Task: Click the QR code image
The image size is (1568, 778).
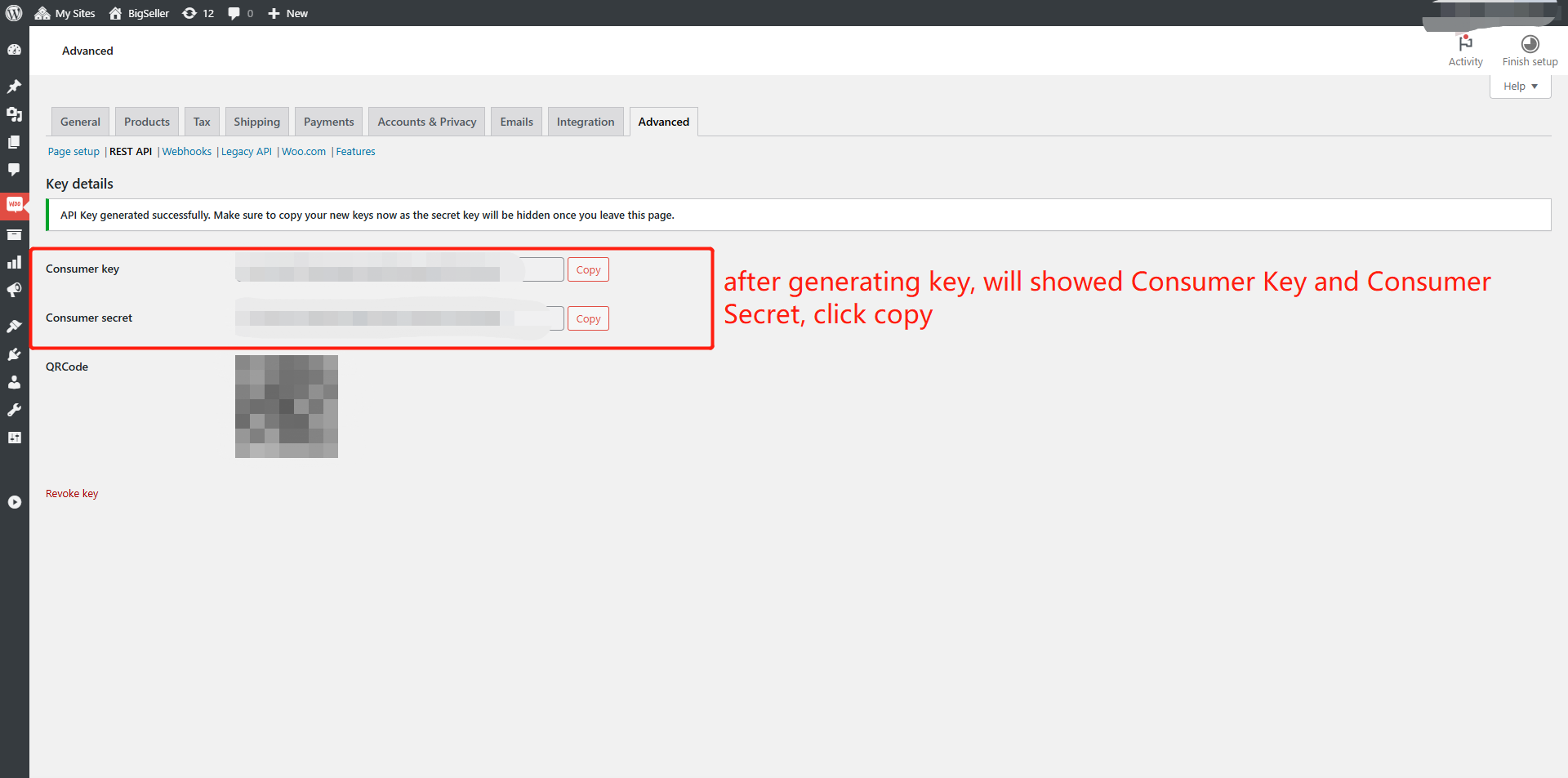Action: point(287,407)
